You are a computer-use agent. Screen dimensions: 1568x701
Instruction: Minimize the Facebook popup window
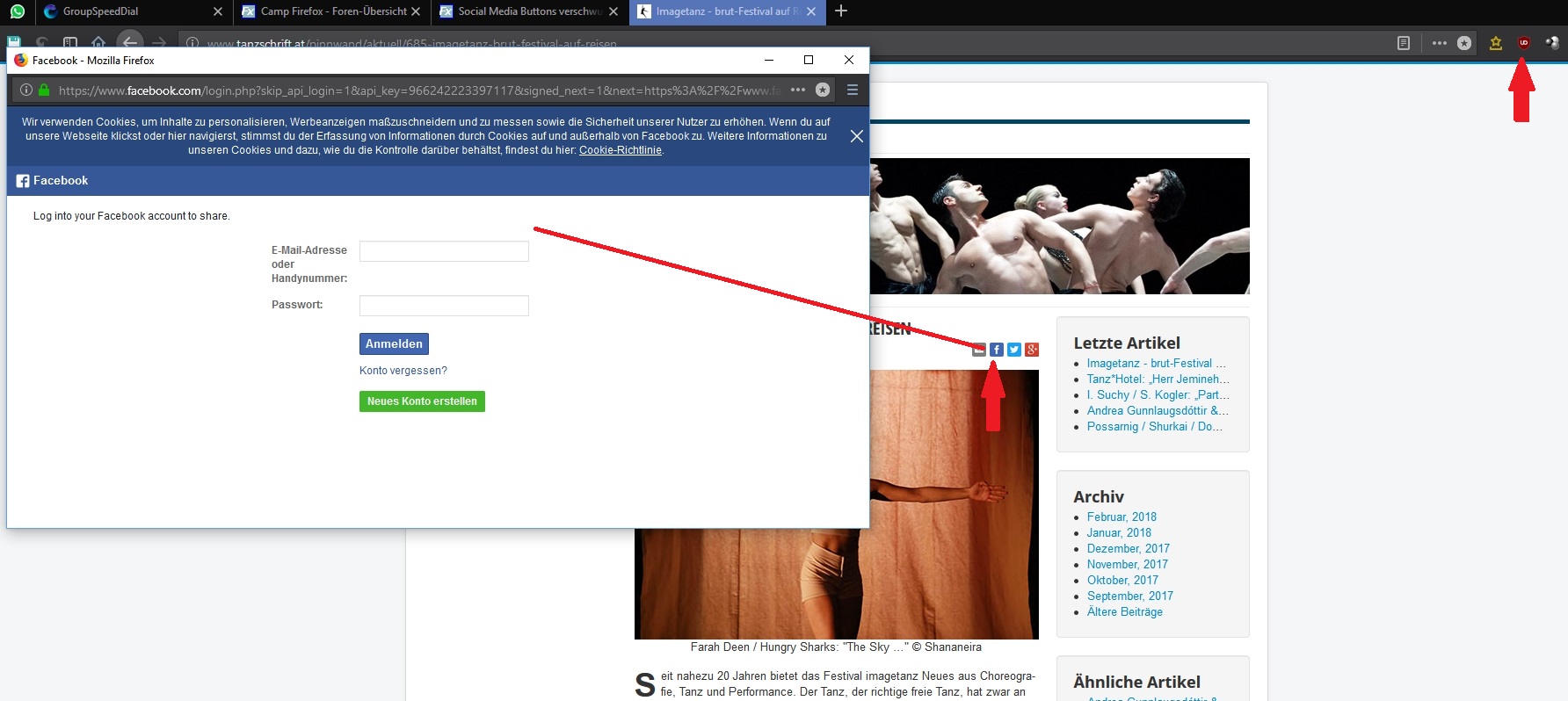[769, 60]
